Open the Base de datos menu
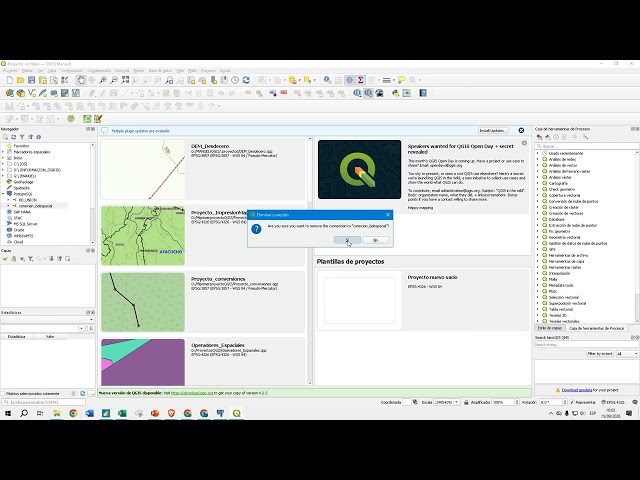This screenshot has height=480, width=640. [x=160, y=71]
